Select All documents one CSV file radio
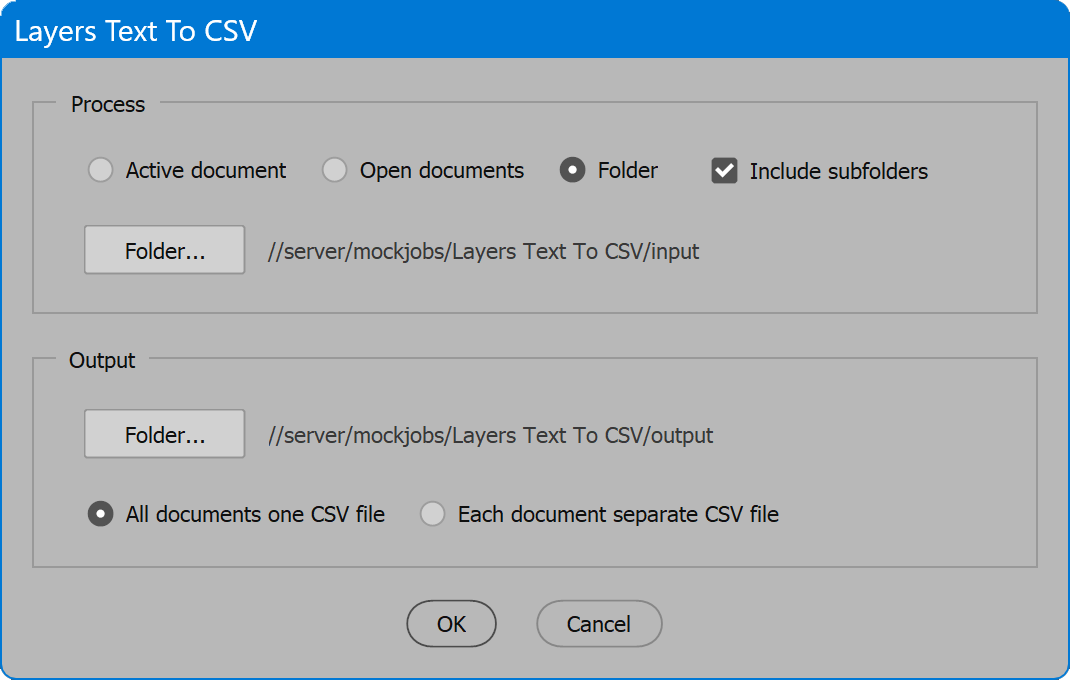 pos(100,513)
